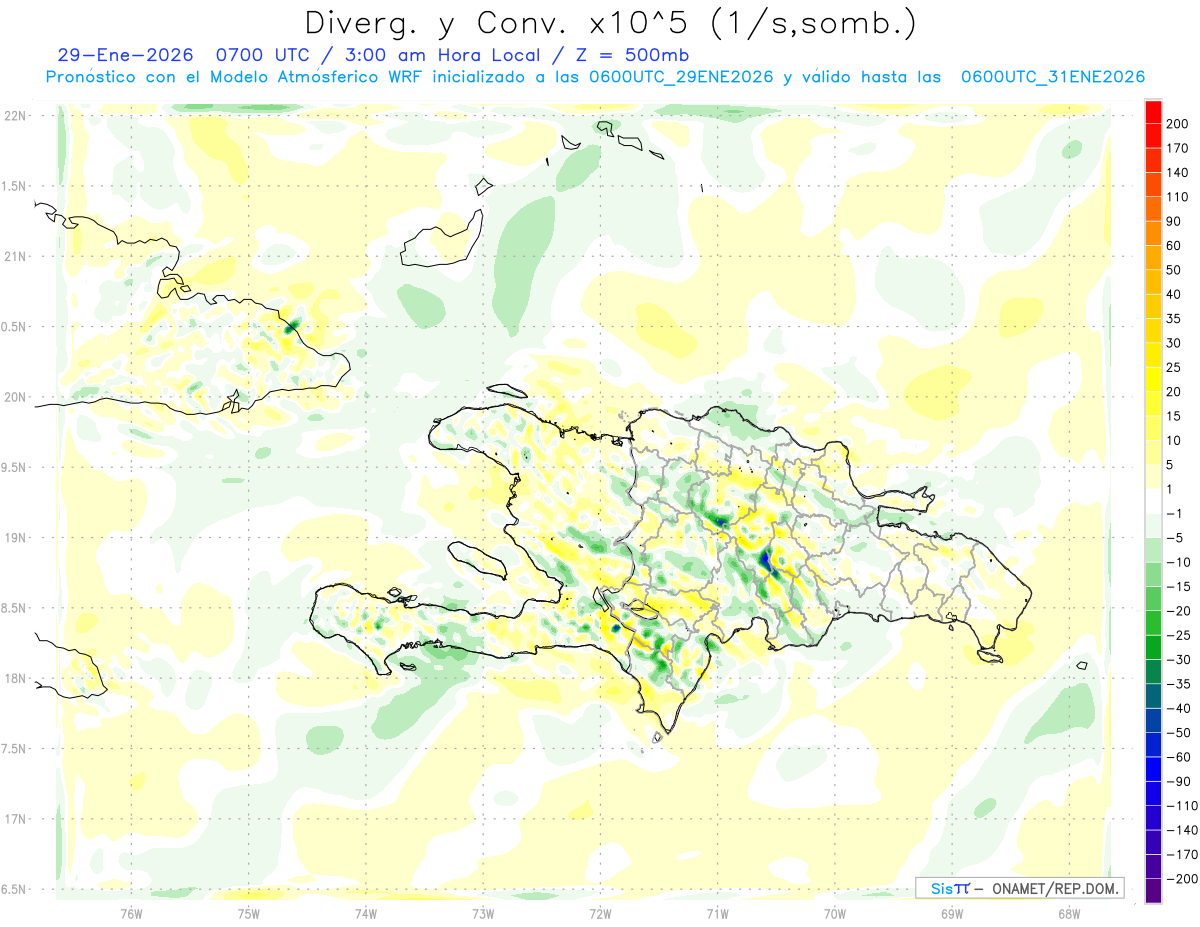Click the "-5" color scale value

pyautogui.click(x=1174, y=537)
